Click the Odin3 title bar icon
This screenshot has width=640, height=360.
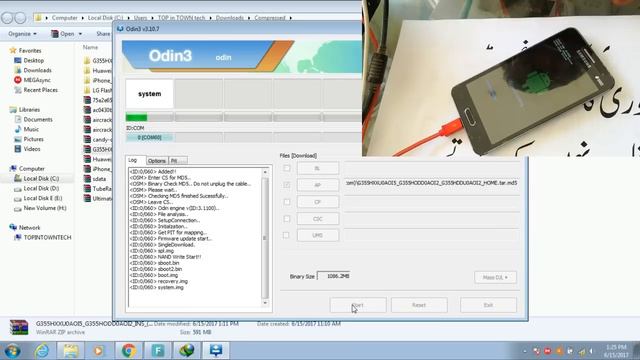point(120,29)
